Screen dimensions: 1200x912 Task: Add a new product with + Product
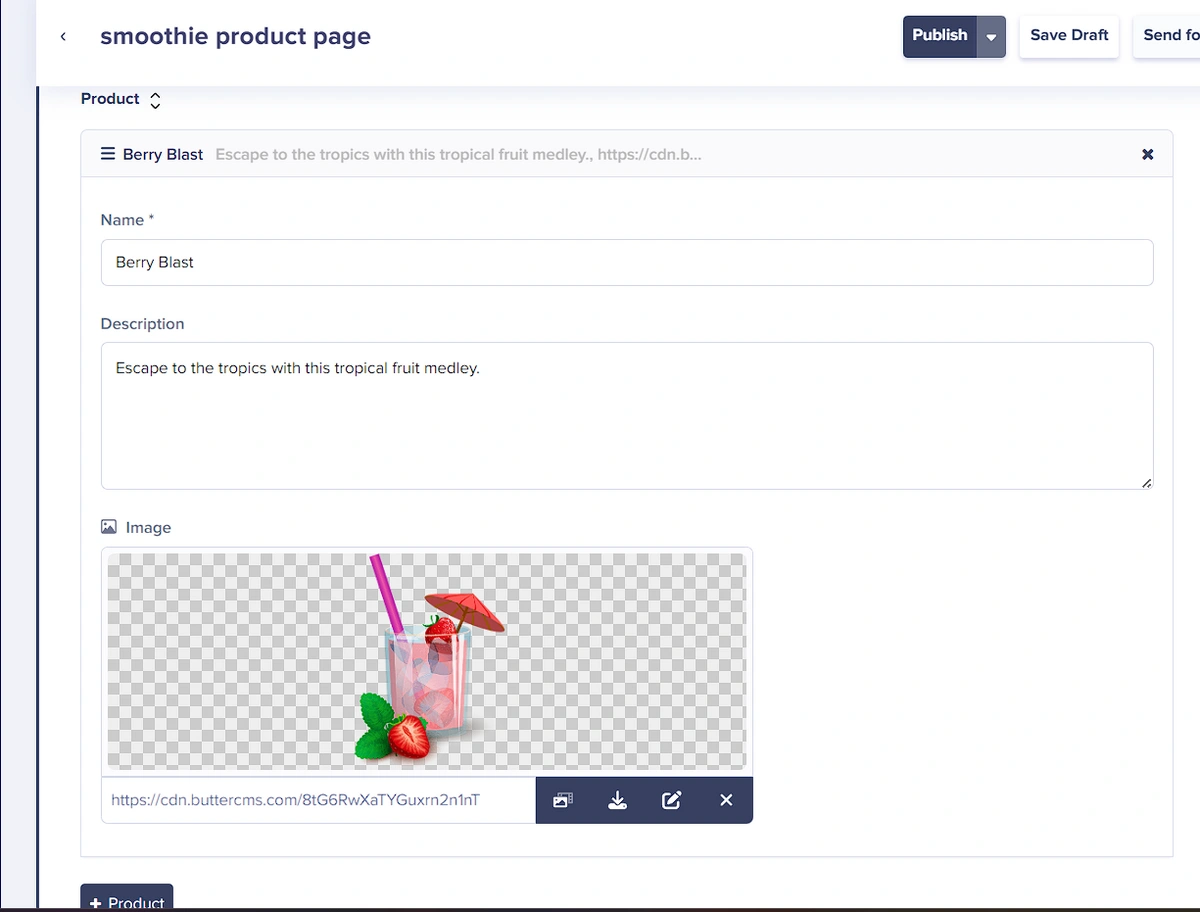coord(127,900)
